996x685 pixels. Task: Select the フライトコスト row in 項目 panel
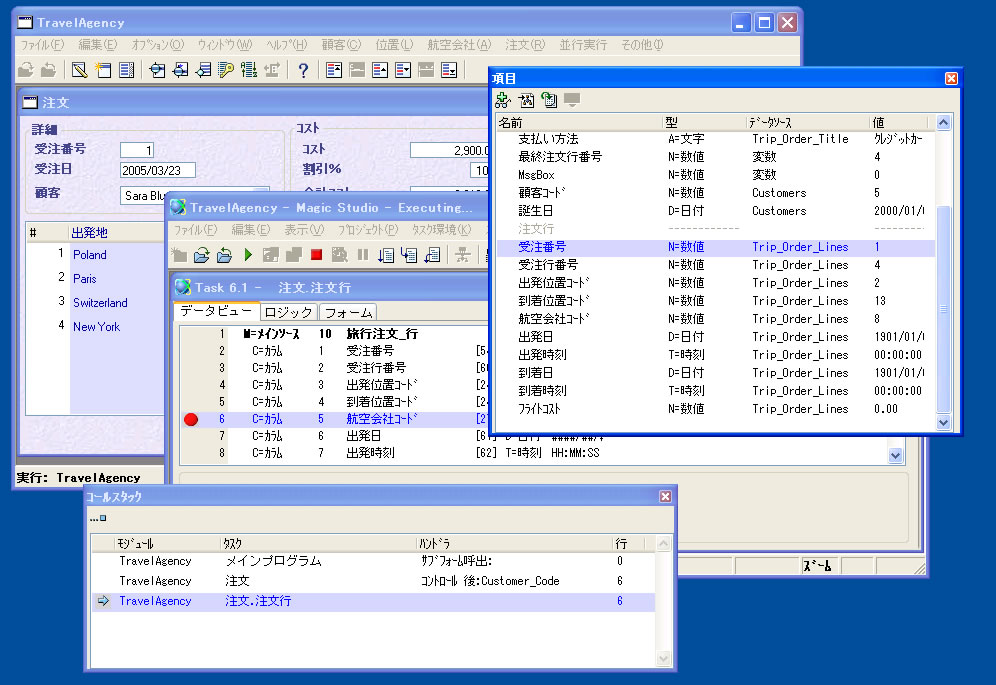716,409
